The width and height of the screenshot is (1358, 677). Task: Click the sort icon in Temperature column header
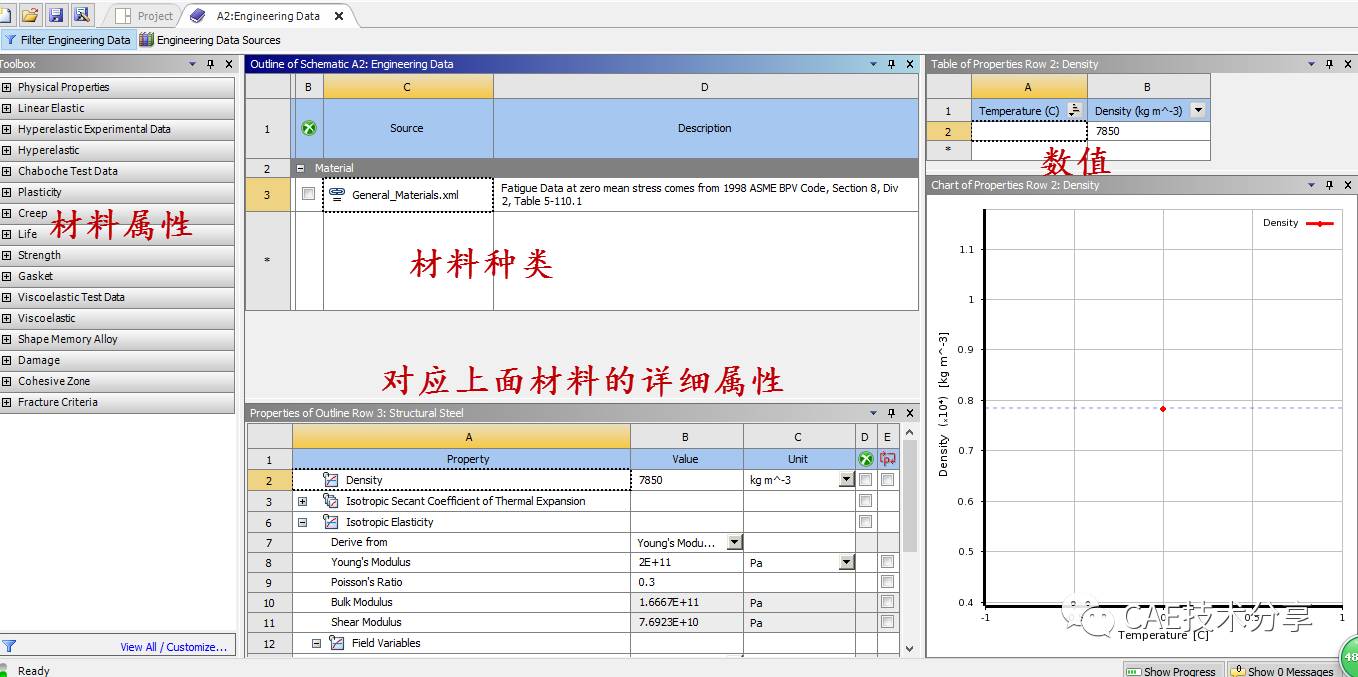[1074, 110]
